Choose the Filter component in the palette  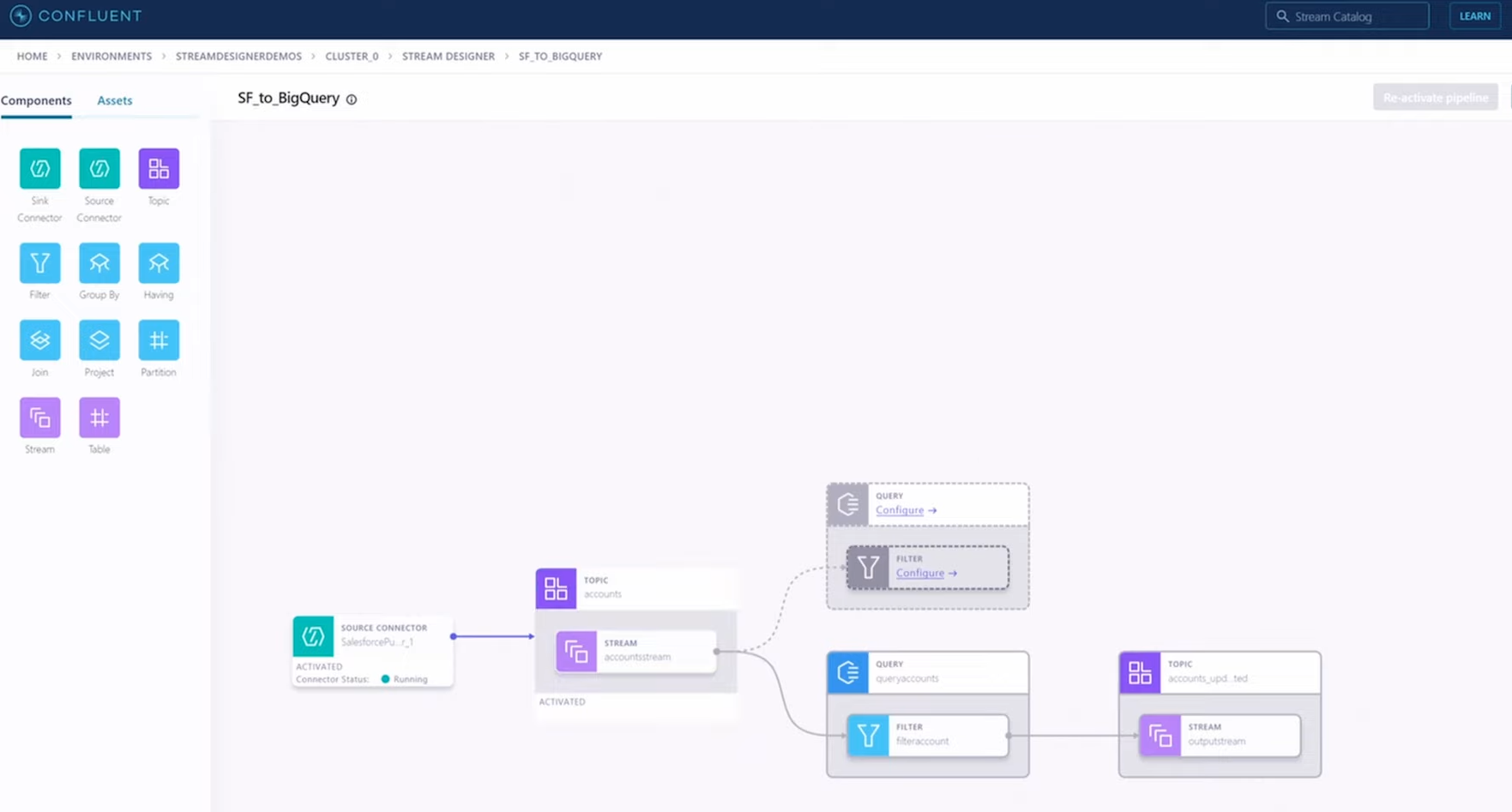[39, 262]
